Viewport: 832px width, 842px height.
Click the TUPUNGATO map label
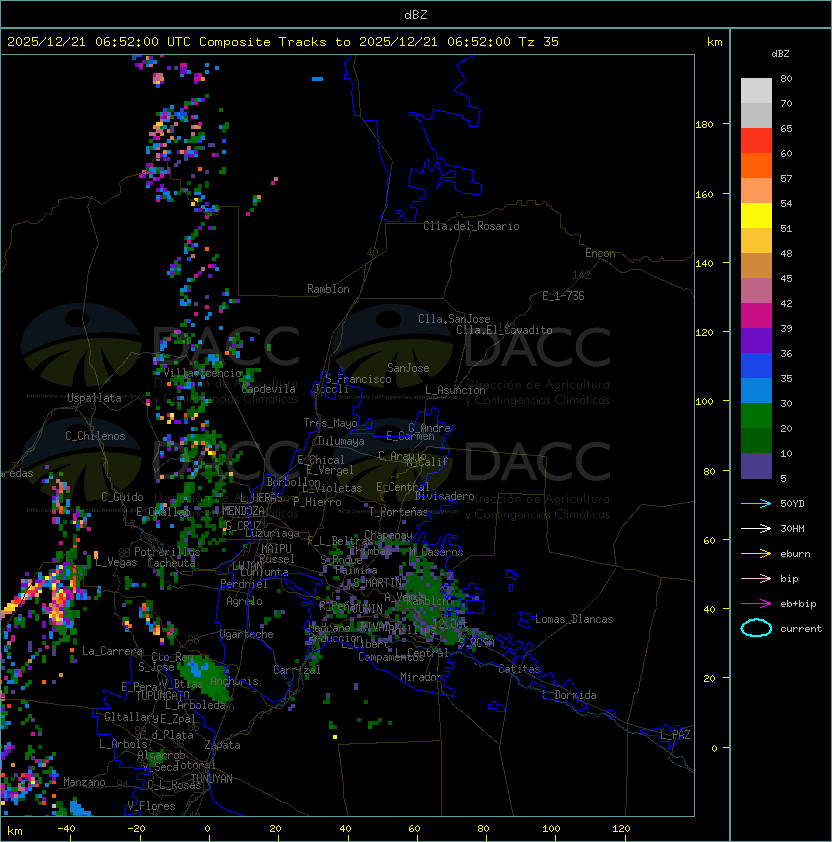pyautogui.click(x=162, y=695)
